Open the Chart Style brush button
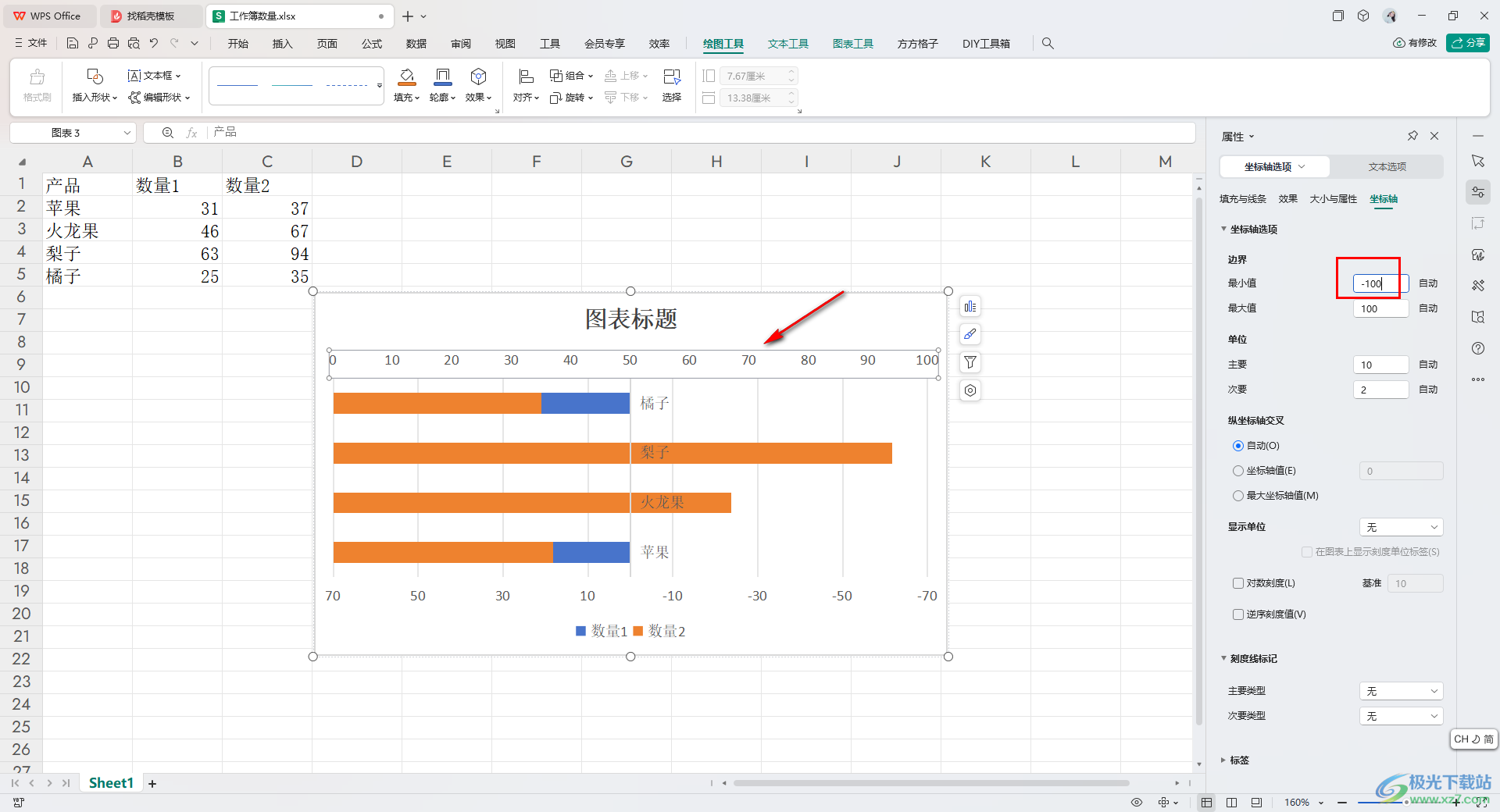 pyautogui.click(x=970, y=334)
